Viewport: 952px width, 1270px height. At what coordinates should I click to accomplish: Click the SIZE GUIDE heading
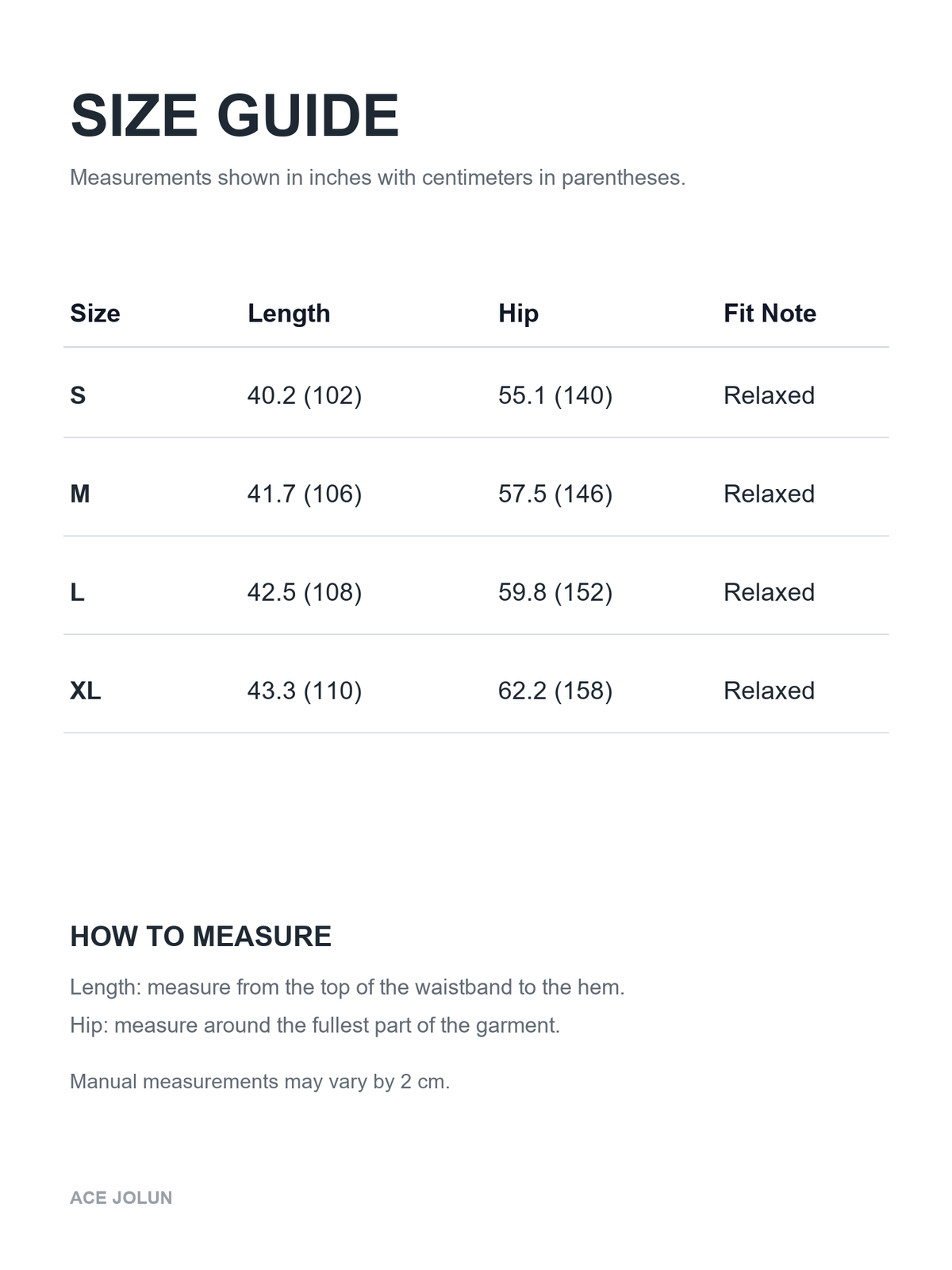(235, 116)
